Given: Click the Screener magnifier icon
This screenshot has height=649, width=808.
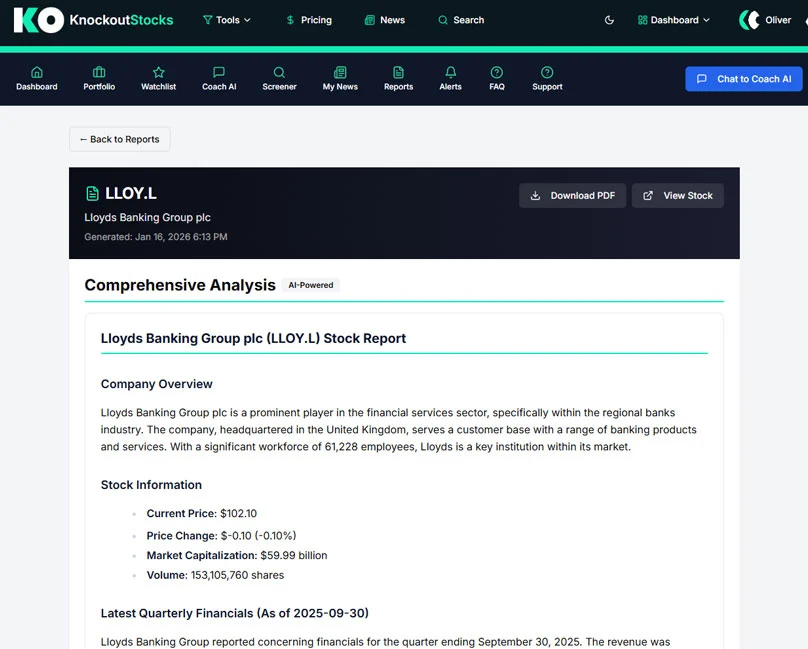Looking at the screenshot, I should point(279,72).
